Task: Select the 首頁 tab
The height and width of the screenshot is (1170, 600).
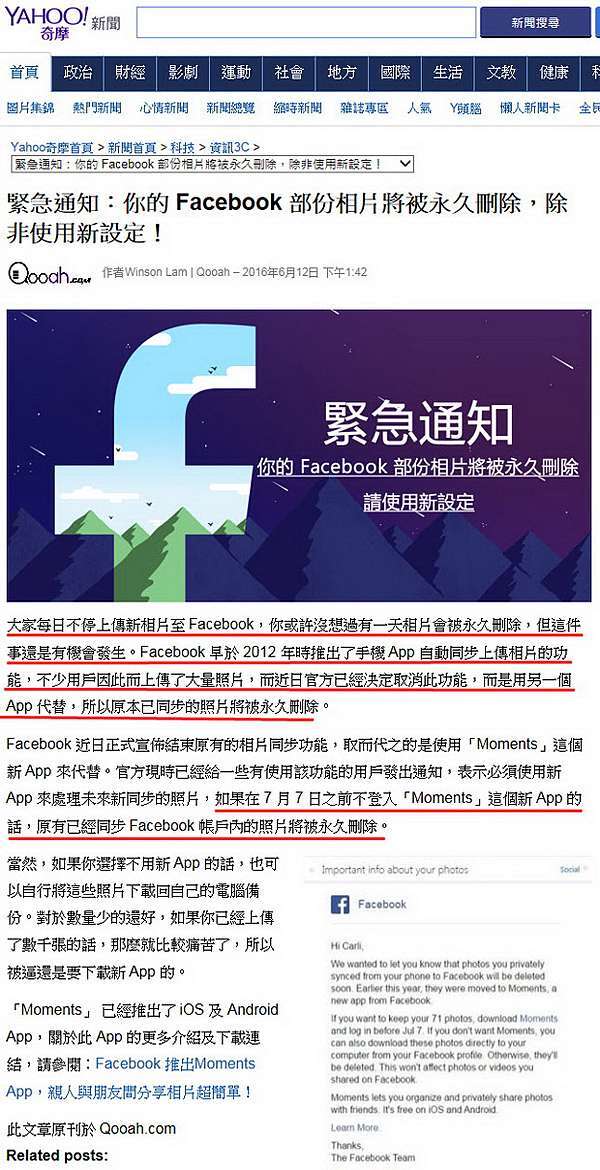Action: 25,73
